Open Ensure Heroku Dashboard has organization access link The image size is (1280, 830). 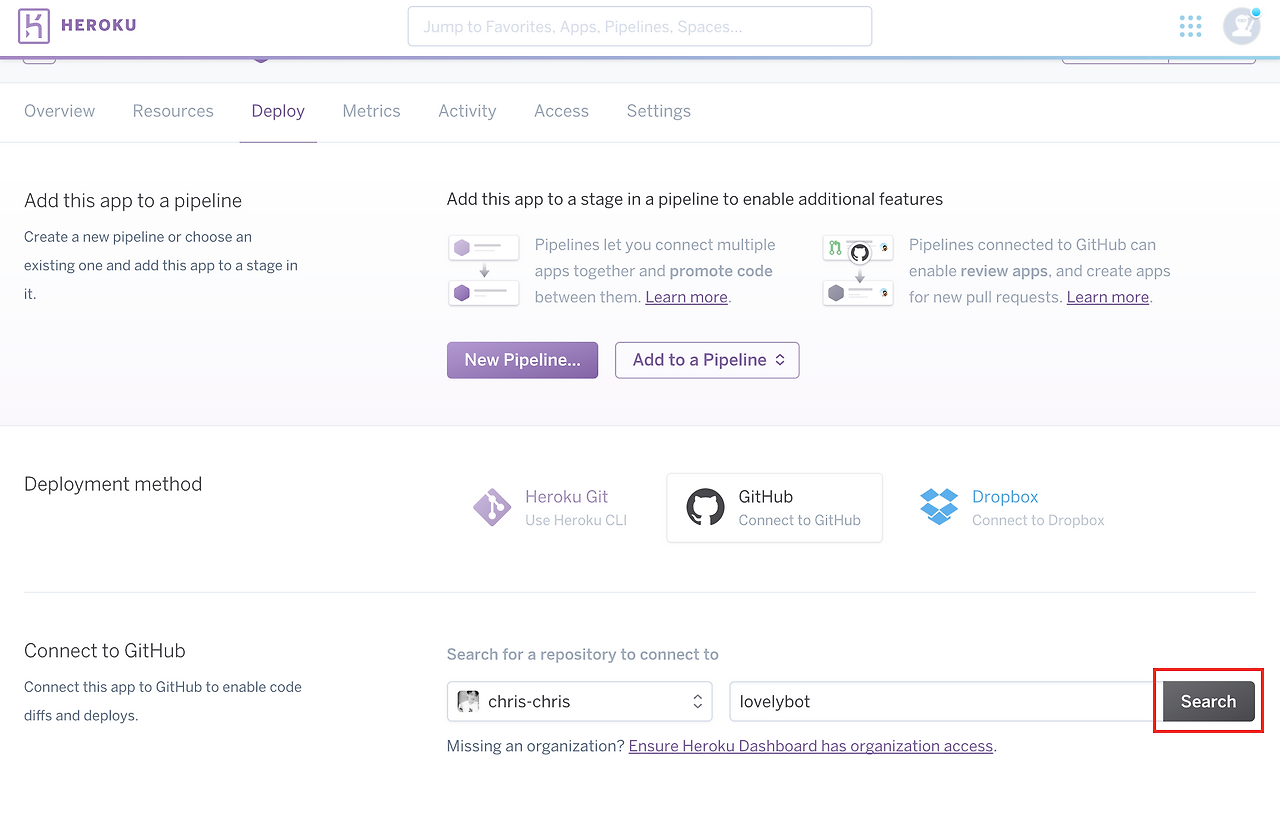coord(811,746)
